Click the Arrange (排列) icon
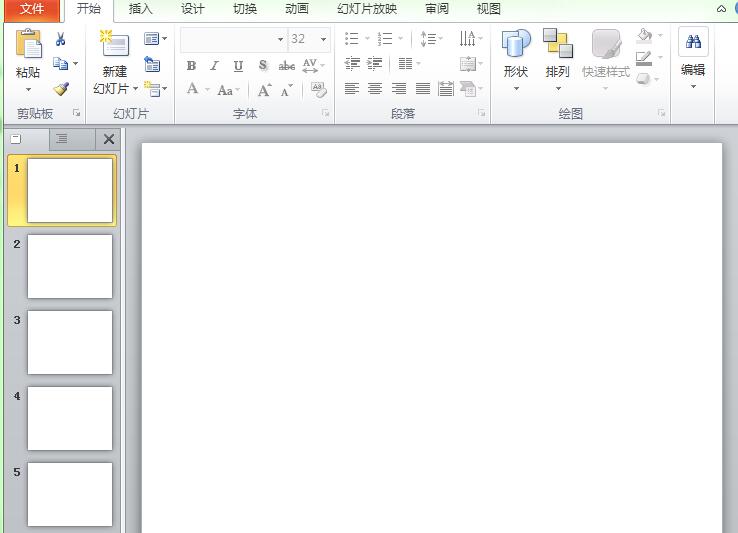This screenshot has width=738, height=533. pos(557,60)
